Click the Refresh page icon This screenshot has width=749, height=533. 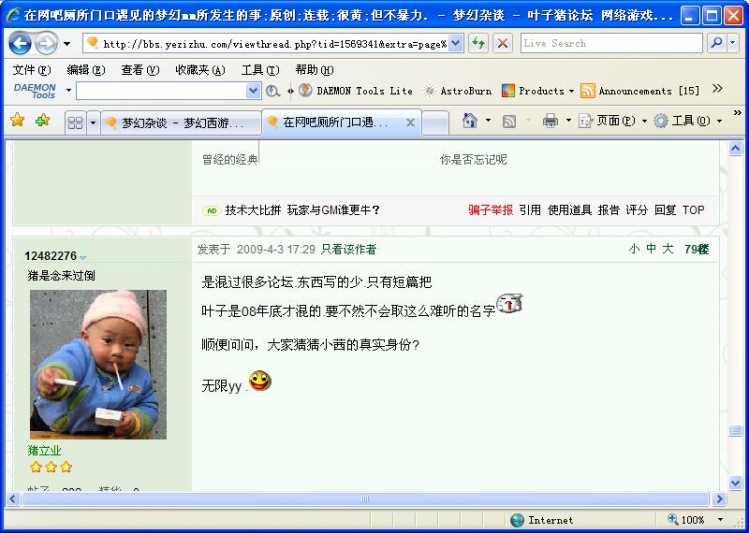(479, 43)
